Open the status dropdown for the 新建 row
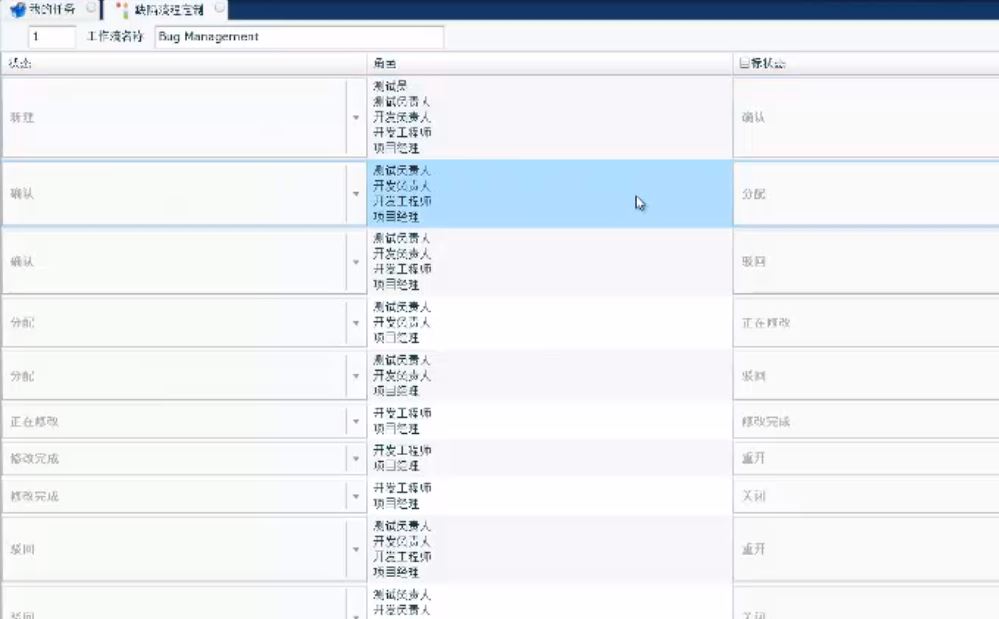 [357, 117]
